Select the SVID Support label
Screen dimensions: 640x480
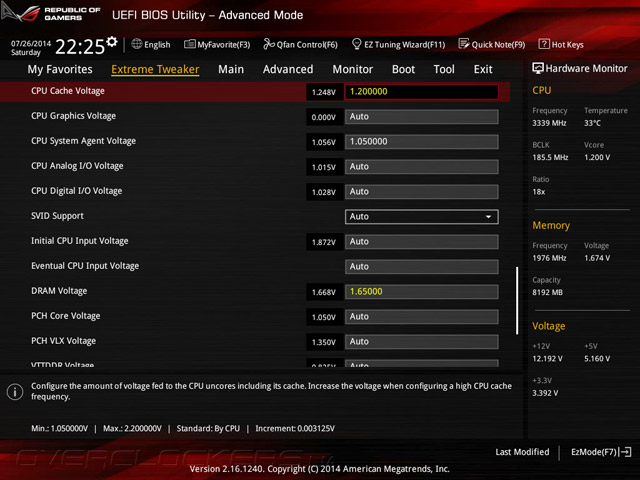pos(57,216)
